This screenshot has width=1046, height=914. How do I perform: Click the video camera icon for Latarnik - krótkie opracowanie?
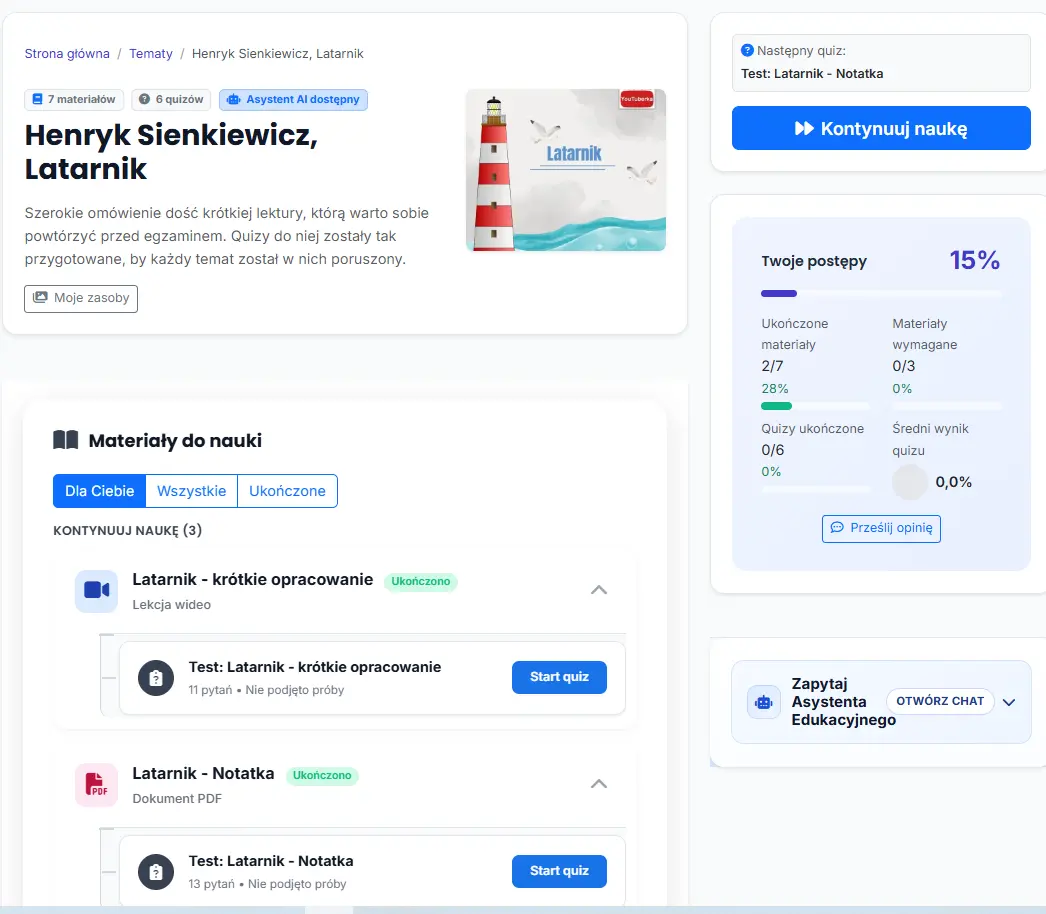click(97, 590)
